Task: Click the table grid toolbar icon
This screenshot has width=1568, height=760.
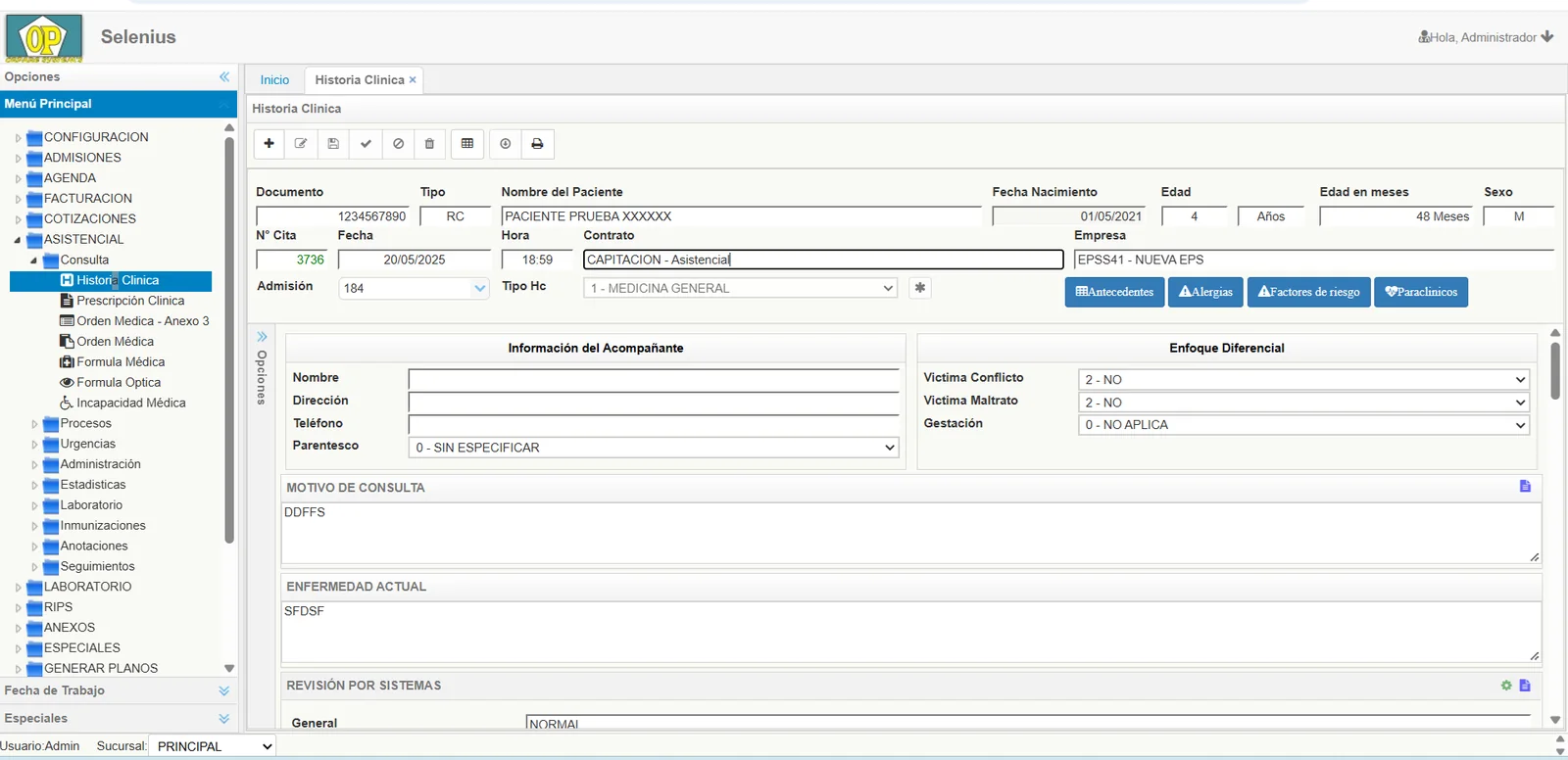Action: (467, 144)
